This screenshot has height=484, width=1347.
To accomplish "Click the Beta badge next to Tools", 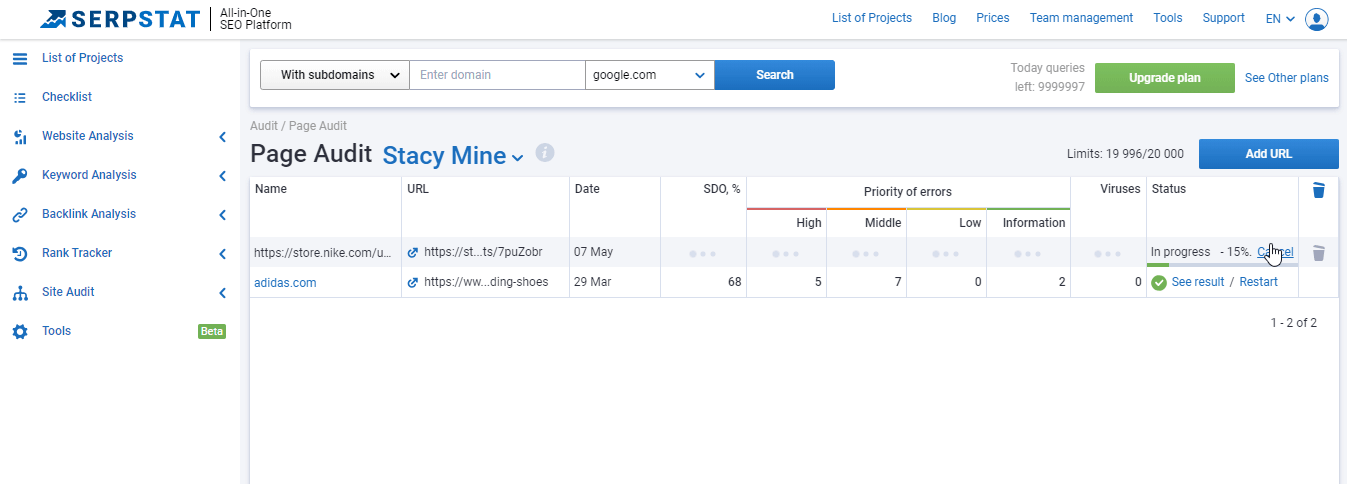I will pyautogui.click(x=212, y=331).
